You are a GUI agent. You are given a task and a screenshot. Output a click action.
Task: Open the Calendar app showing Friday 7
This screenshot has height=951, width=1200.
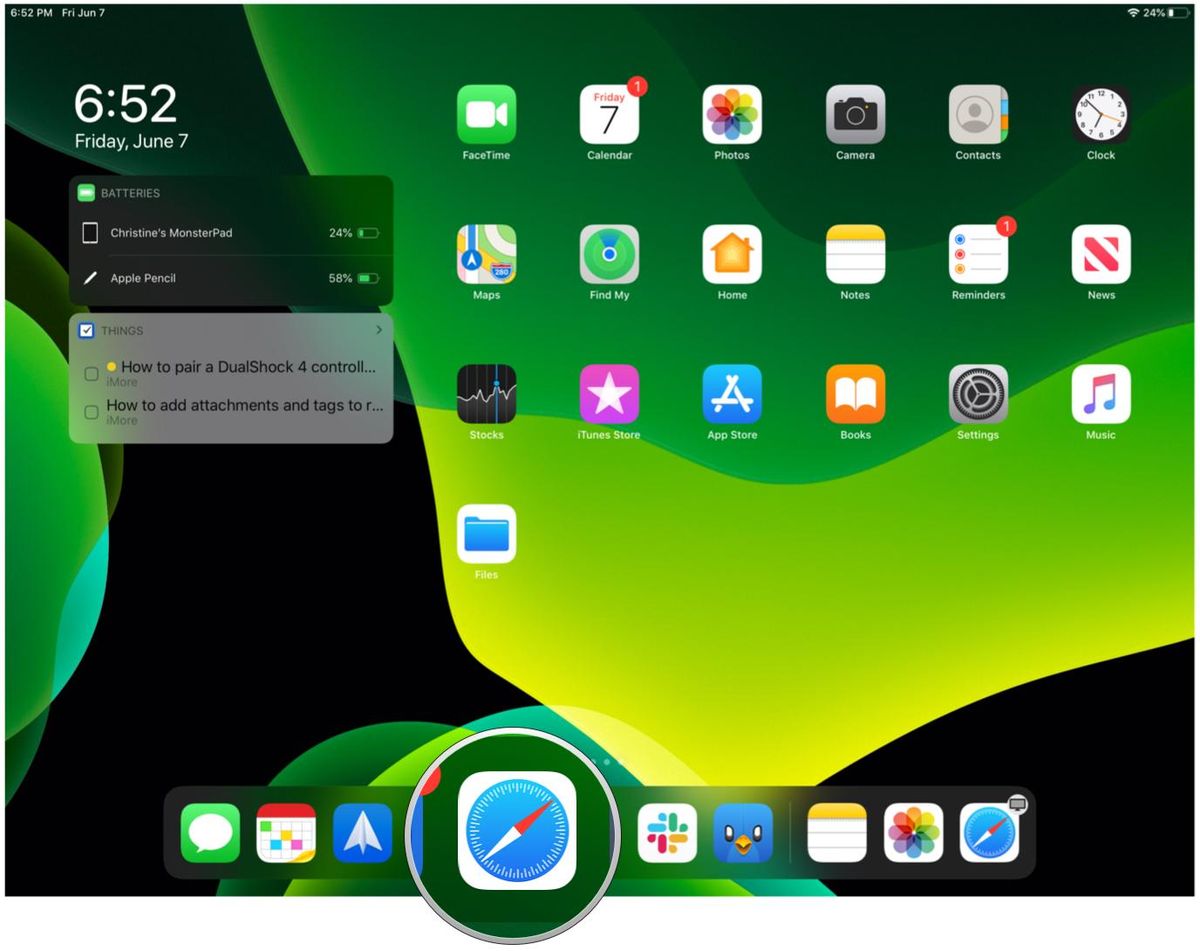(x=610, y=115)
